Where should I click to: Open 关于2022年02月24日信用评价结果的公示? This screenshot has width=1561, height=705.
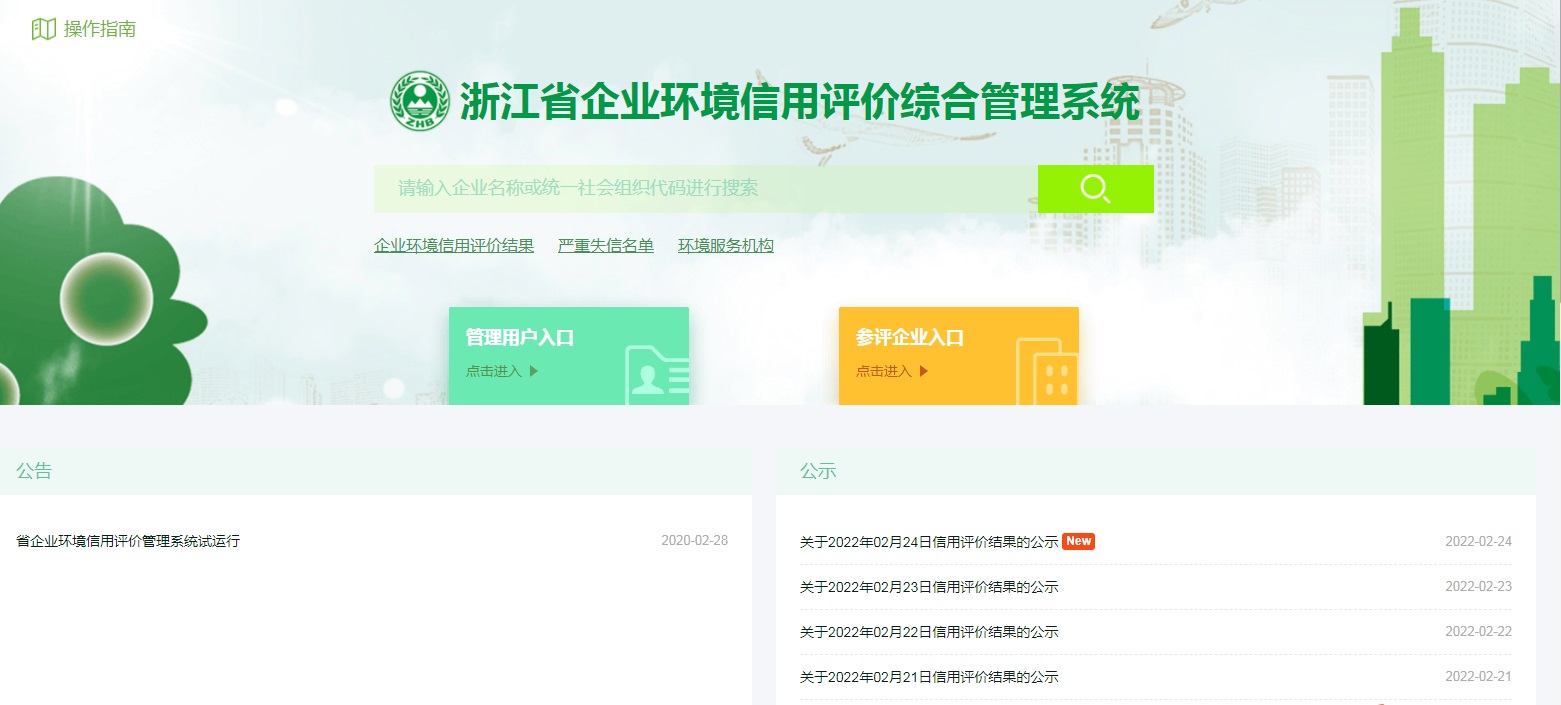click(x=929, y=542)
